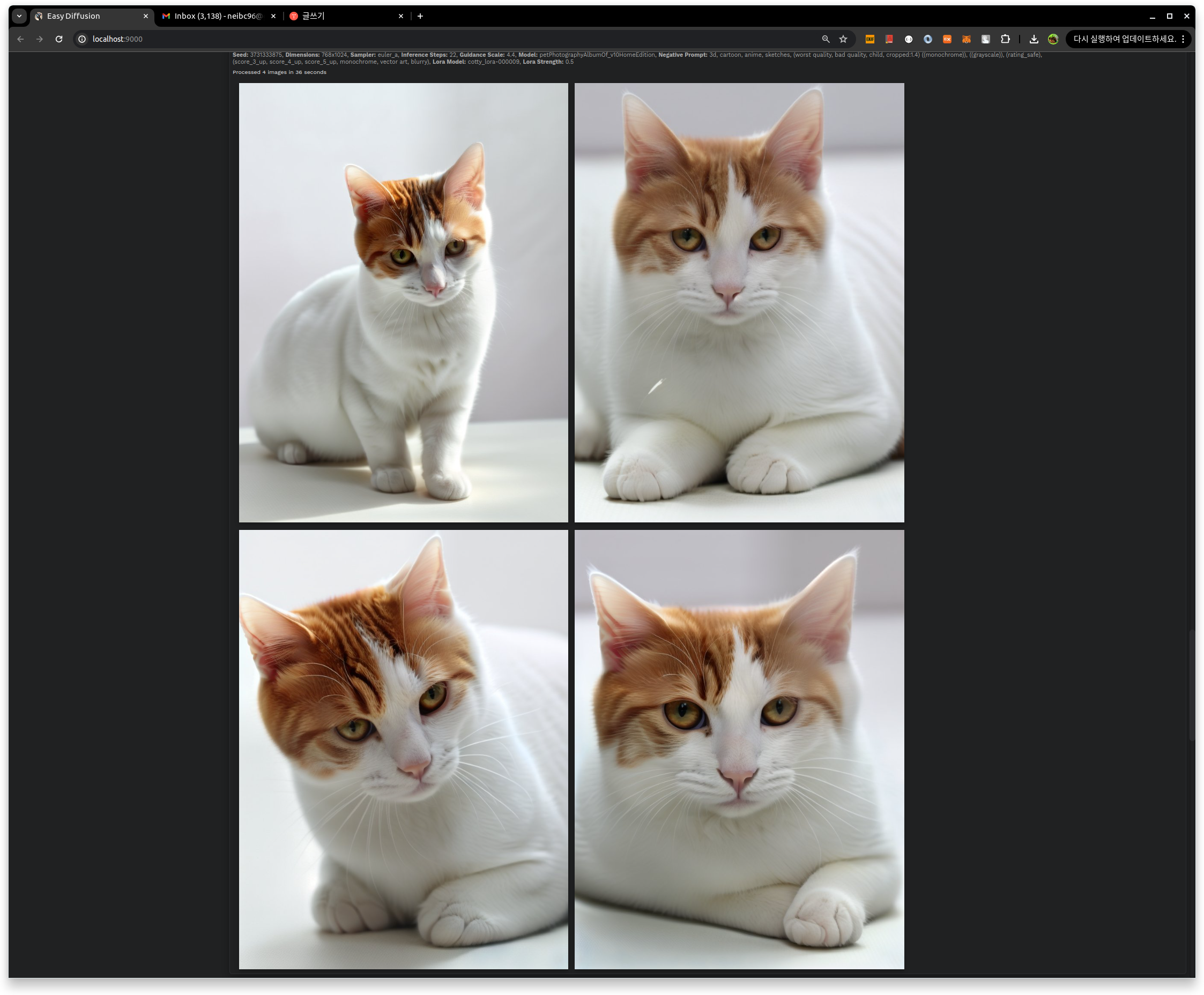Open the MetaMask fox extension

point(965,39)
